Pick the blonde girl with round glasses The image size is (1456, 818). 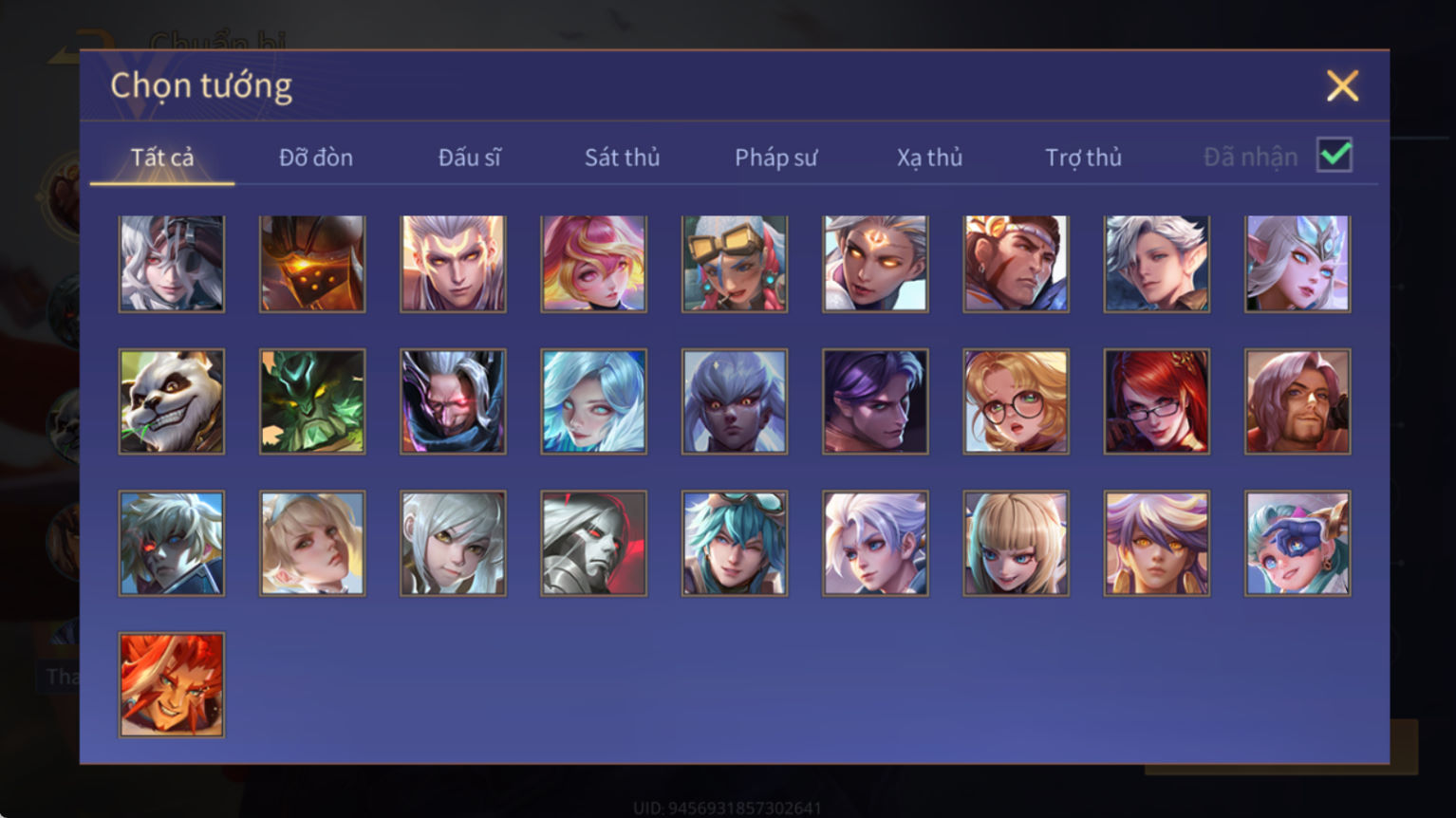point(1016,401)
